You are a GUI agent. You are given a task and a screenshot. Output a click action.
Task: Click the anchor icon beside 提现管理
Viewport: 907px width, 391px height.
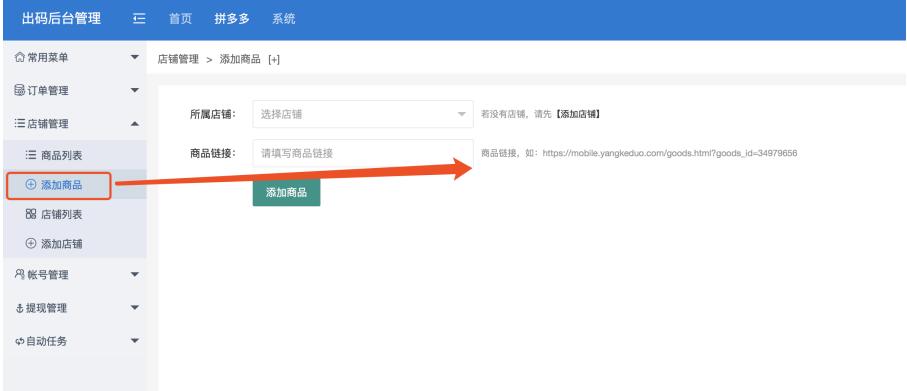[20, 308]
